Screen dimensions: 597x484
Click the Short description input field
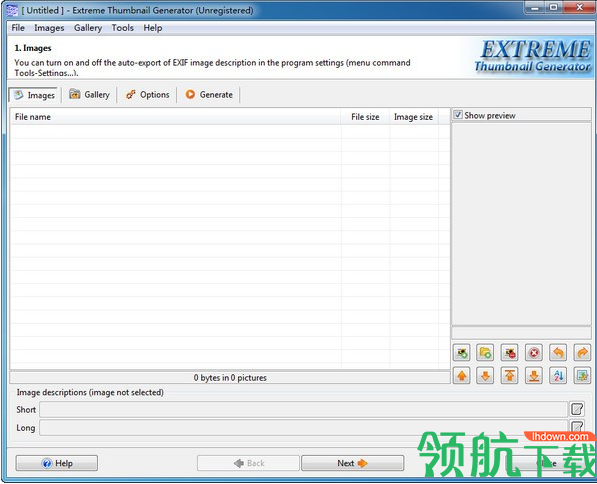303,410
